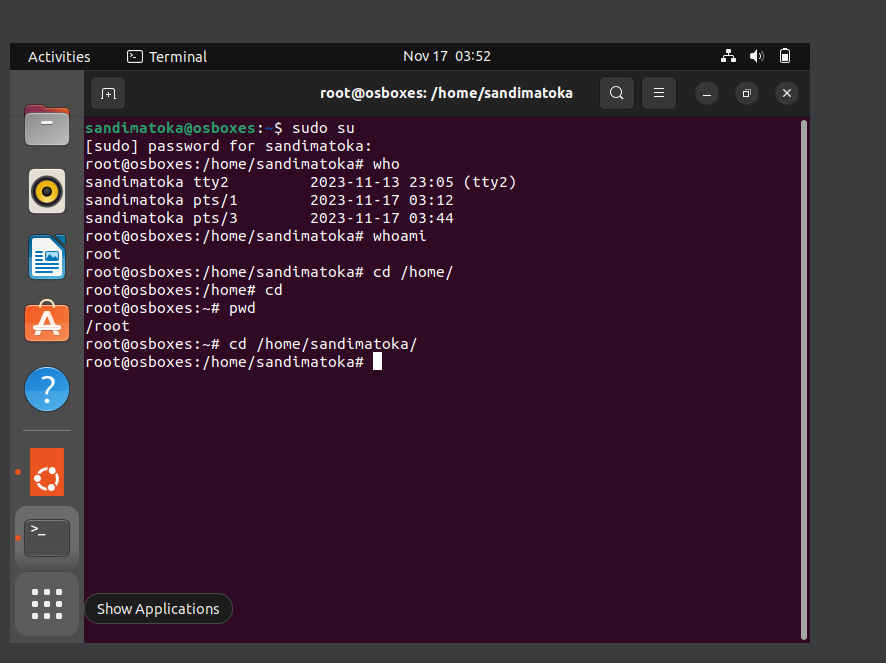886x663 pixels.
Task: Open the Activities overview
Action: [59, 57]
